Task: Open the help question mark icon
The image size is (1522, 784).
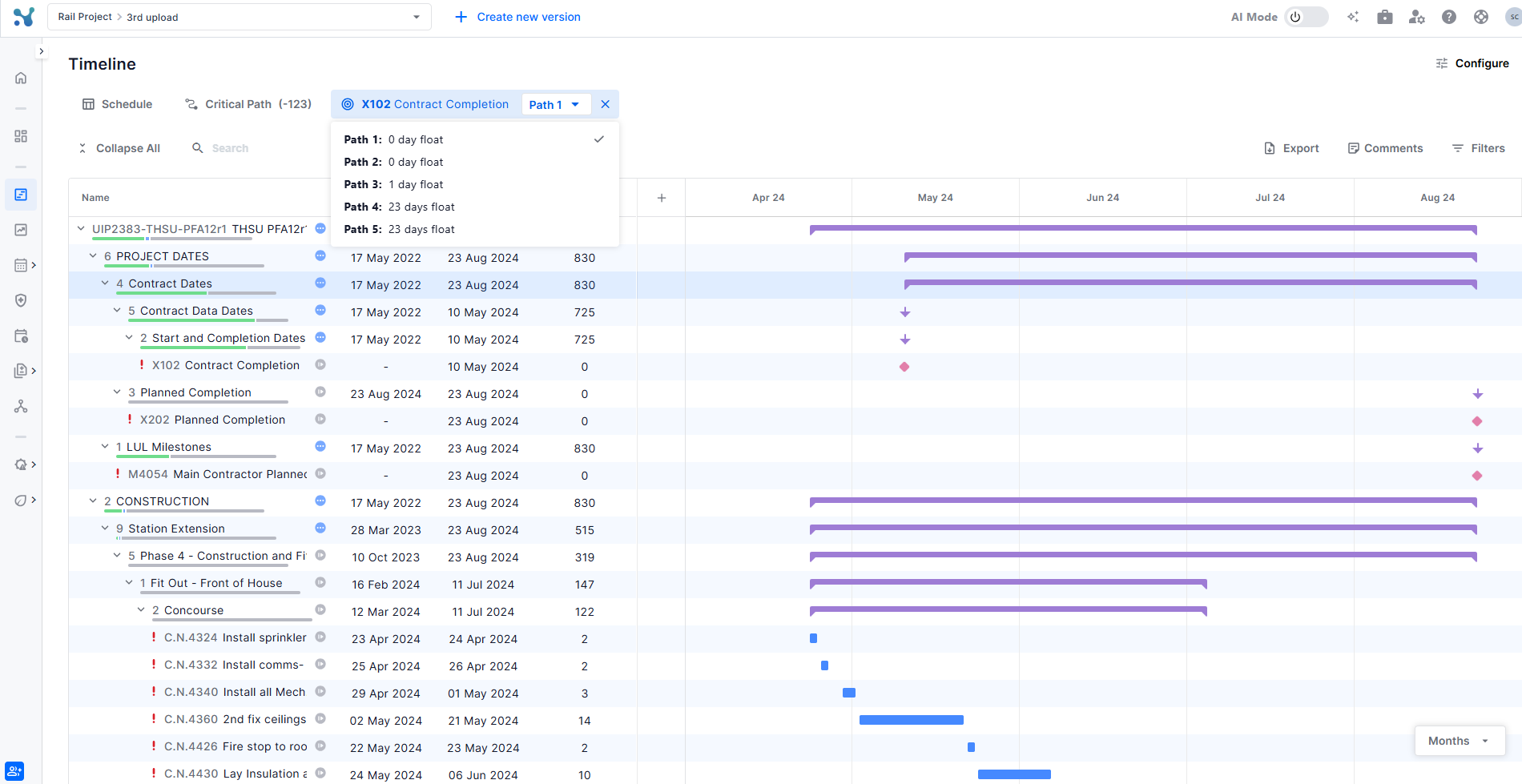Action: pyautogui.click(x=1448, y=17)
